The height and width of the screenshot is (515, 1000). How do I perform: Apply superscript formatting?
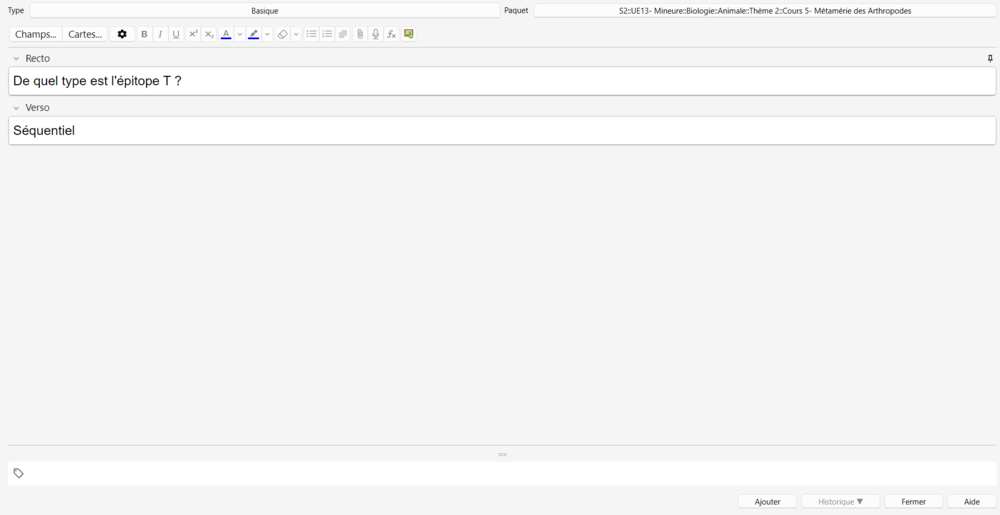(193, 34)
